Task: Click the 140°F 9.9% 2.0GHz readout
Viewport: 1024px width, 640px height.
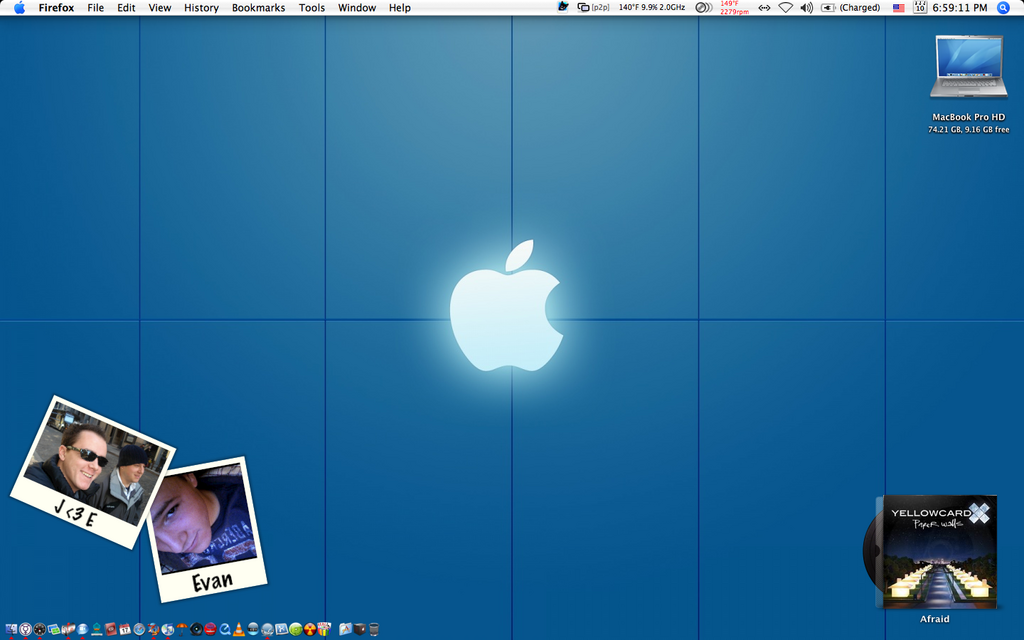Action: coord(652,8)
